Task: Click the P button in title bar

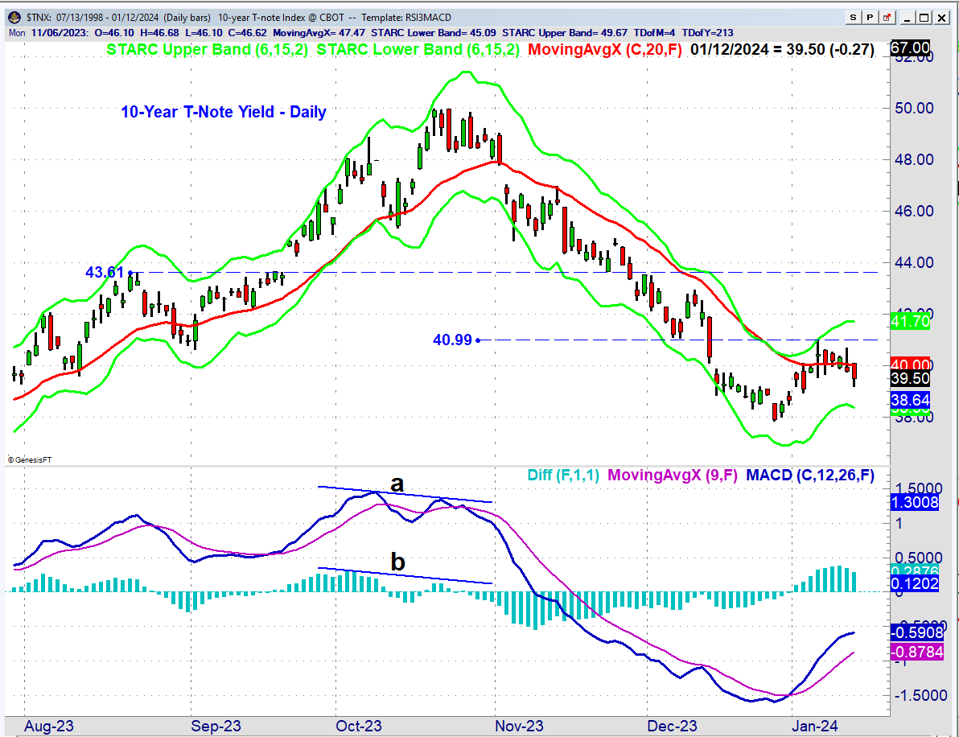Action: [x=870, y=17]
